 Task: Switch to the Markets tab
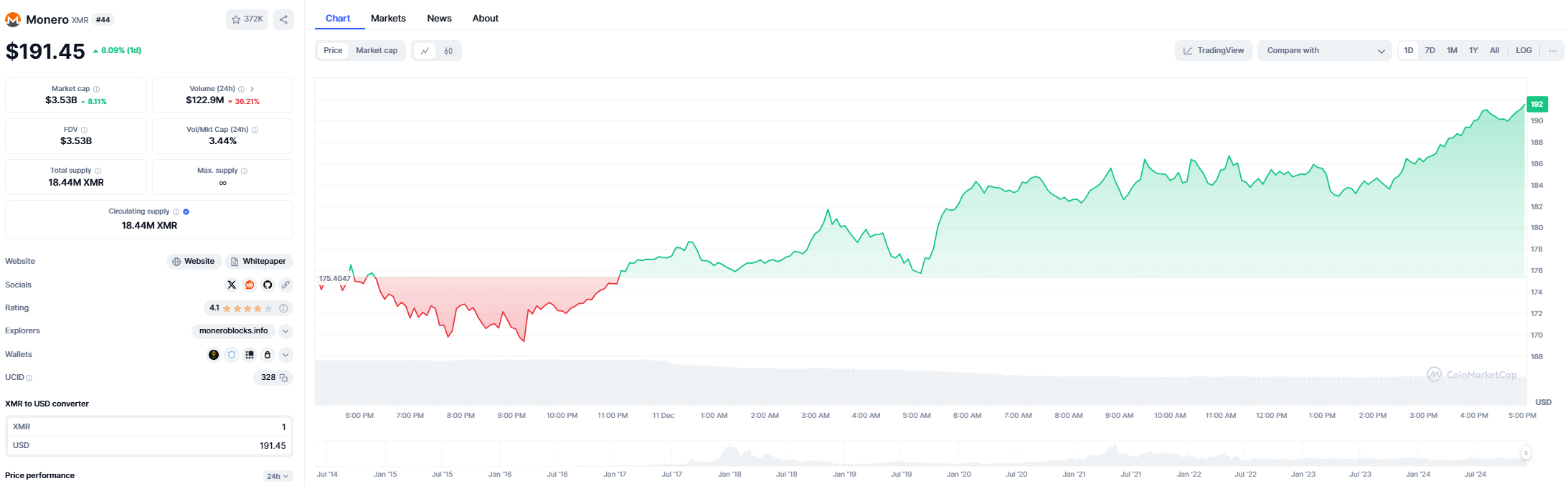point(388,19)
